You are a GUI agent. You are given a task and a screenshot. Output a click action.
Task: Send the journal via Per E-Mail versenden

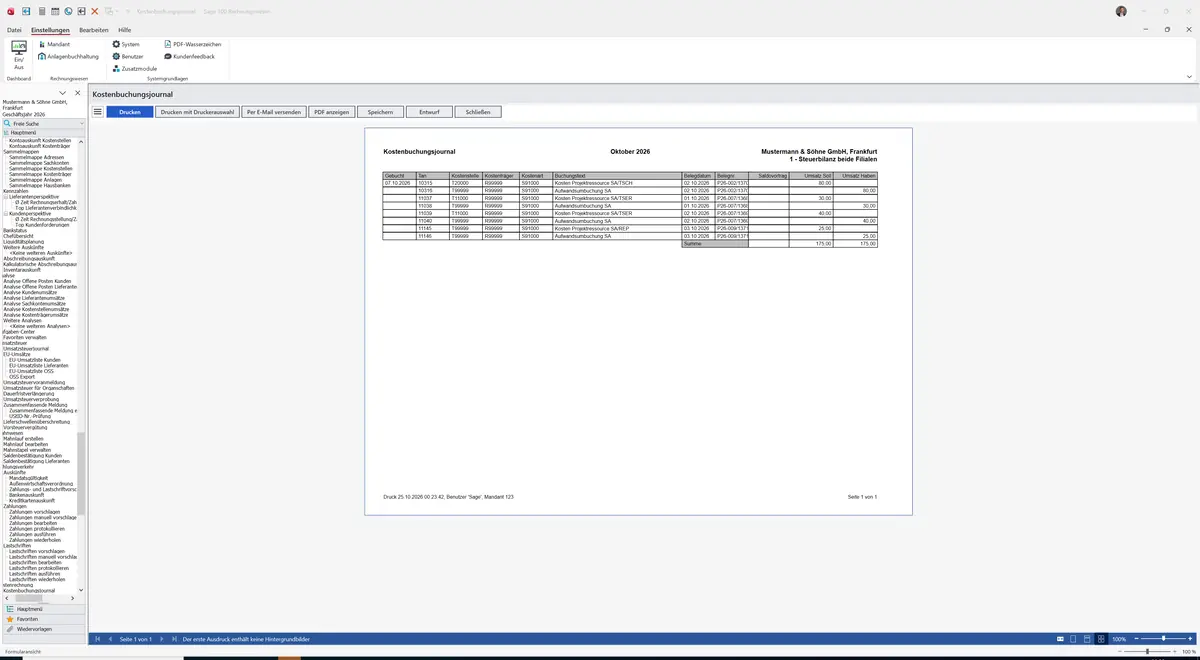tap(273, 112)
